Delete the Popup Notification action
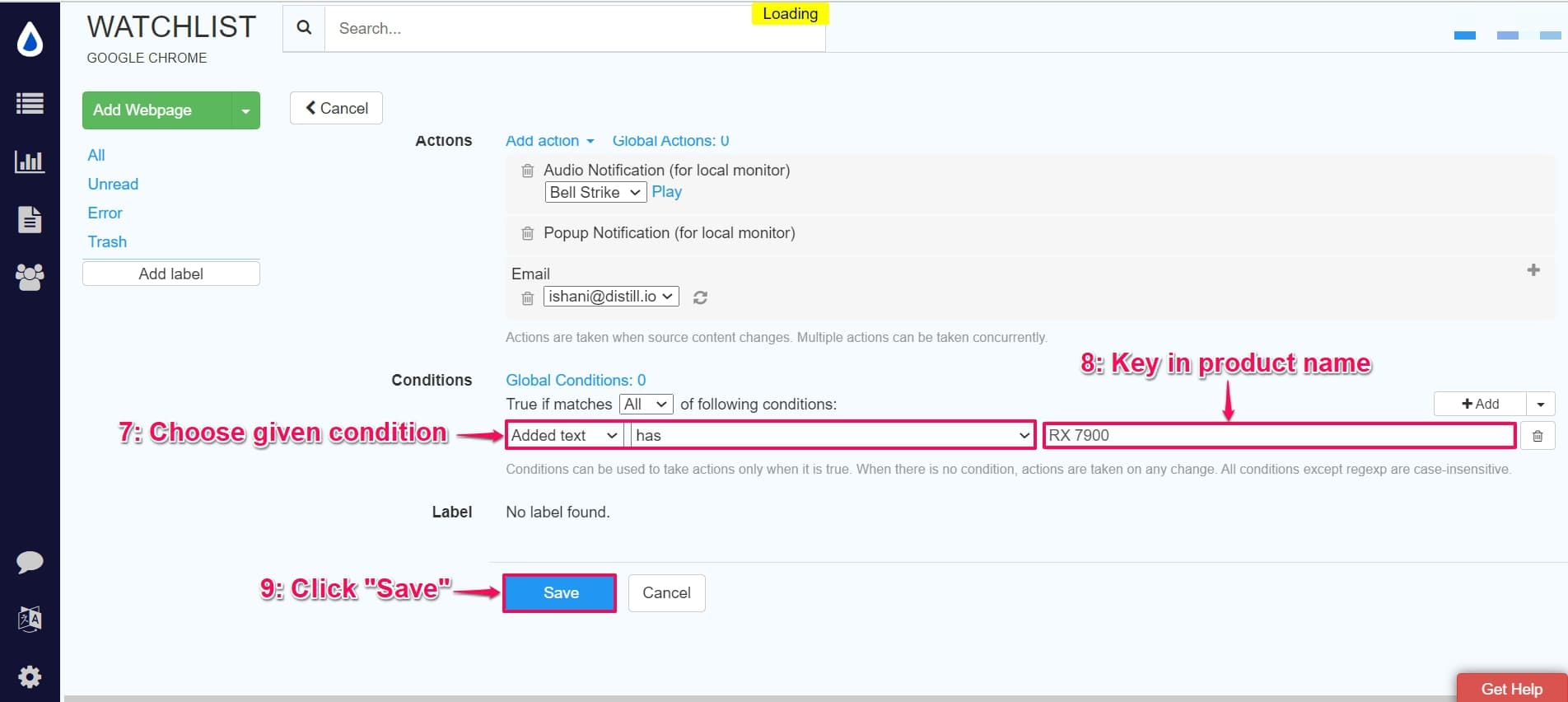Image resolution: width=1568 pixels, height=702 pixels. [x=527, y=233]
